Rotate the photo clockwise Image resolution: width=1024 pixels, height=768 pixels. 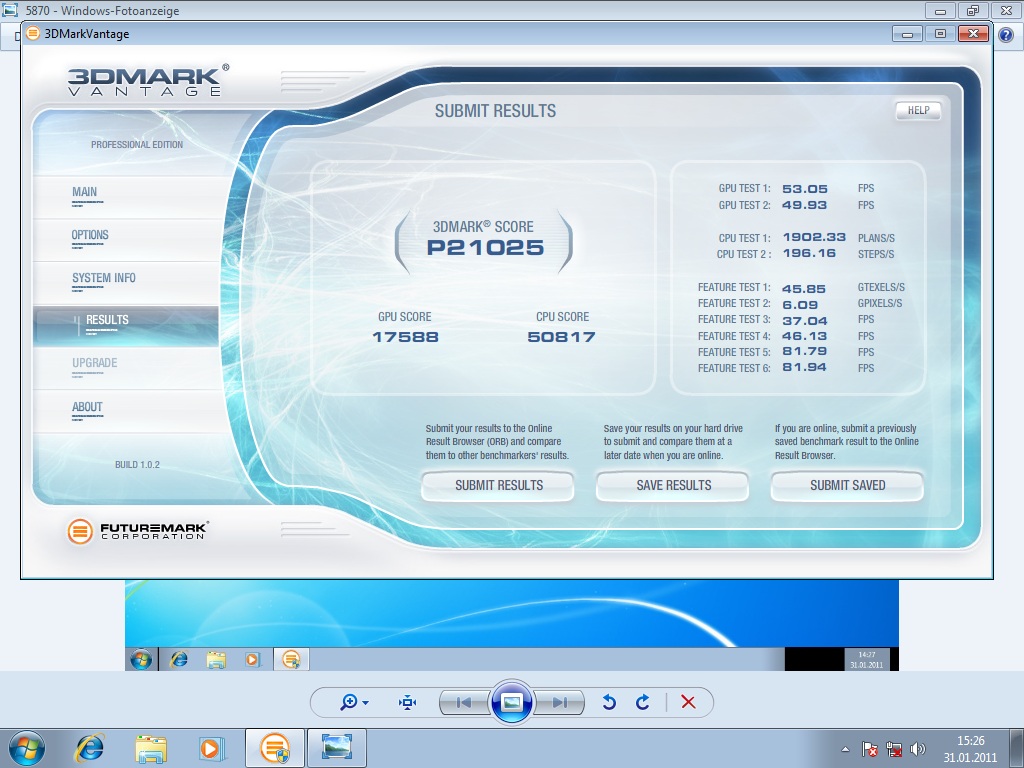pyautogui.click(x=643, y=702)
